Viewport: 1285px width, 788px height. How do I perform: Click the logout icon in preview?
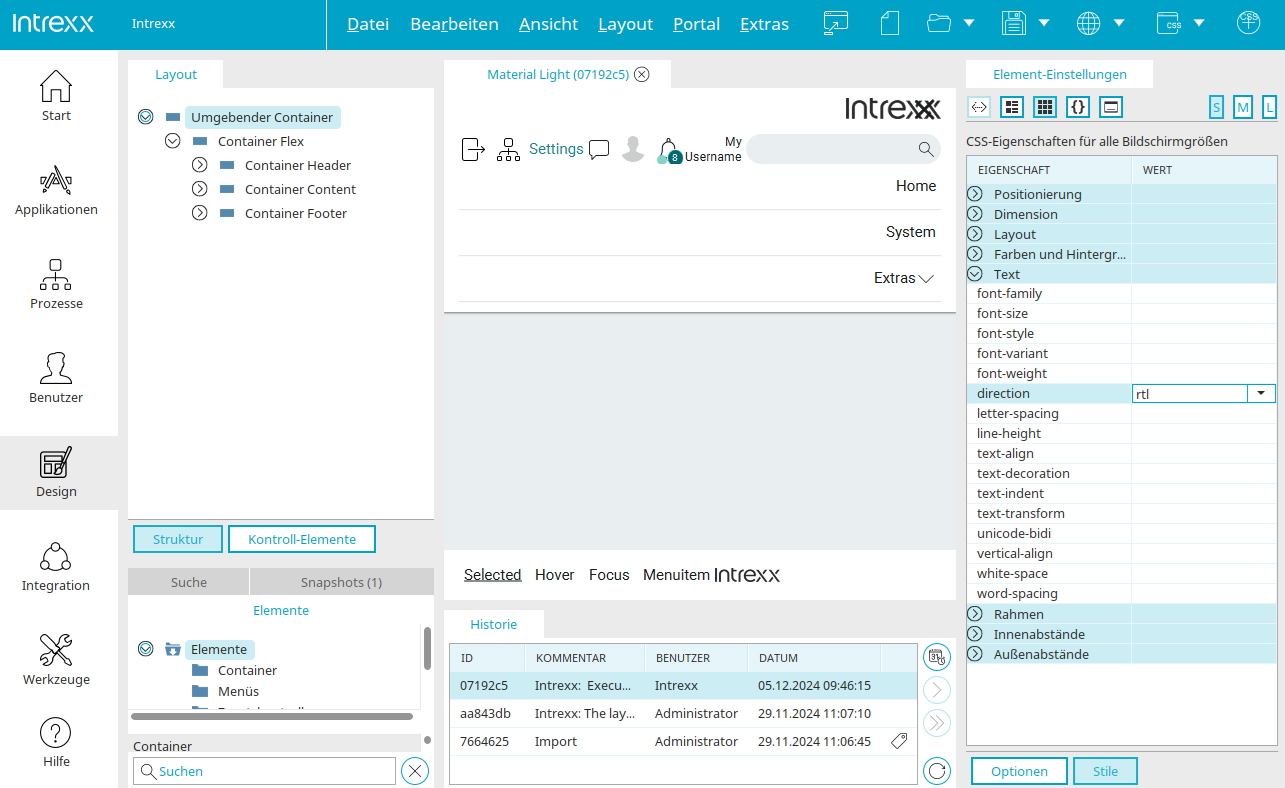point(473,150)
